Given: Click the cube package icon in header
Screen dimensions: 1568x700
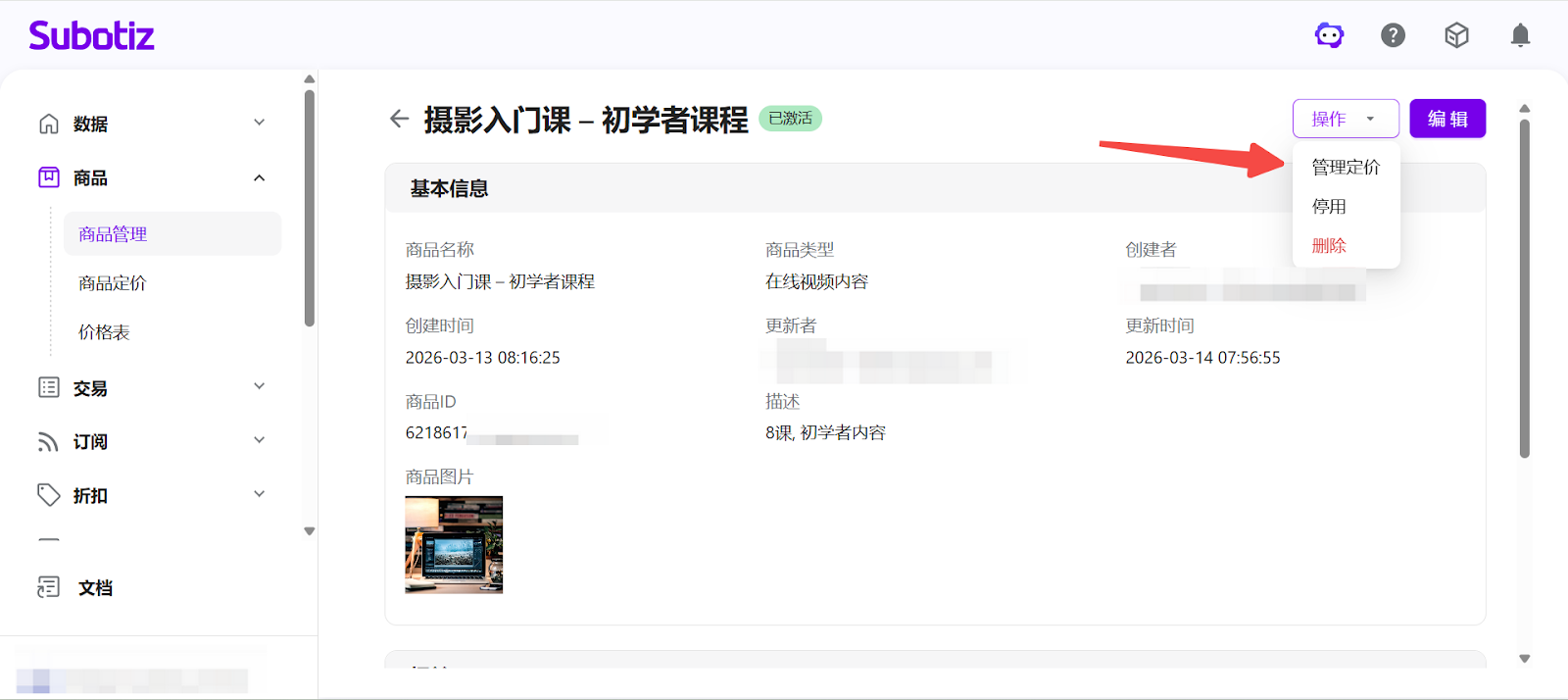Looking at the screenshot, I should tap(1456, 36).
